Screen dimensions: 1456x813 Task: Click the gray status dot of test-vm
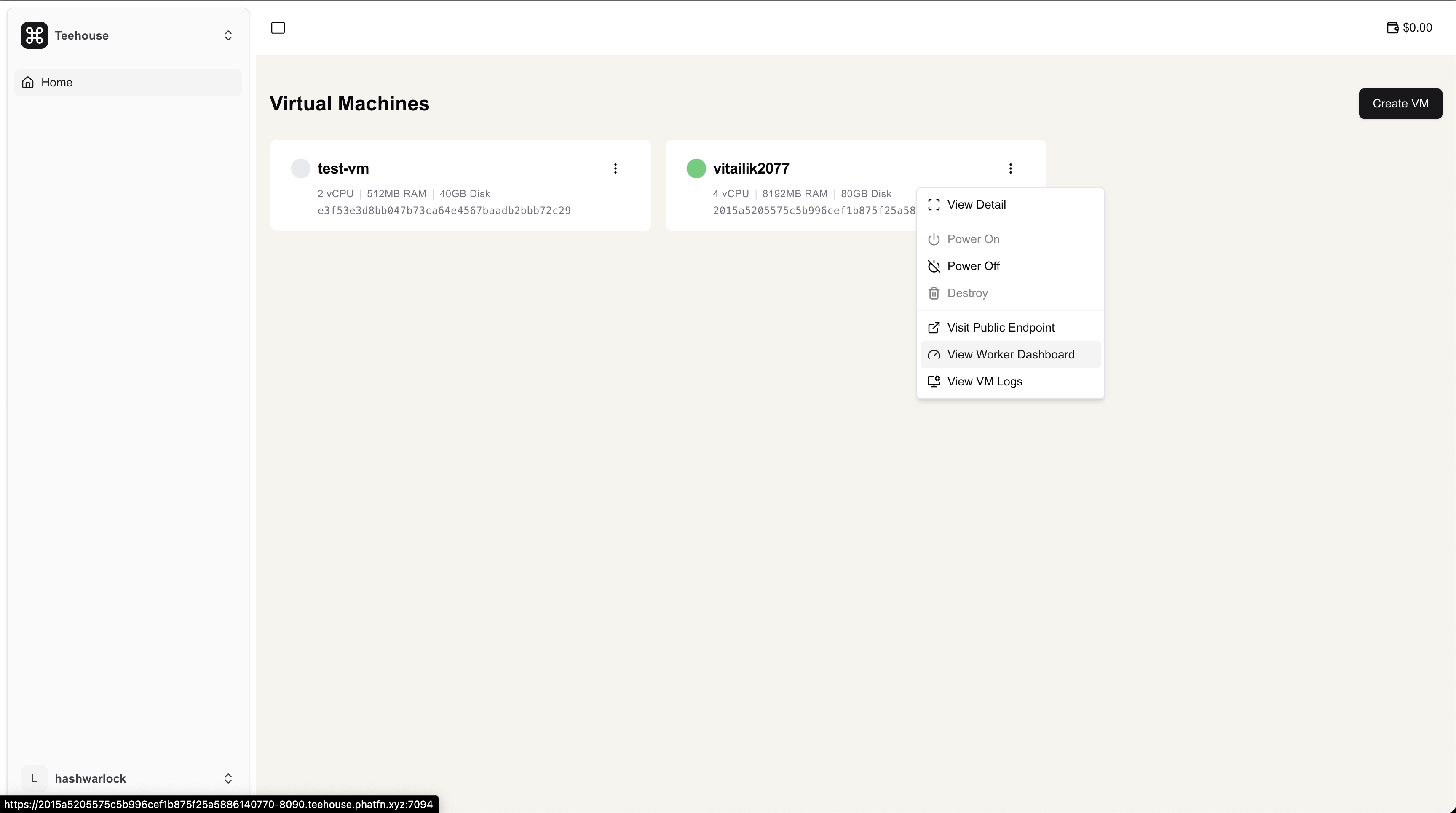(300, 168)
